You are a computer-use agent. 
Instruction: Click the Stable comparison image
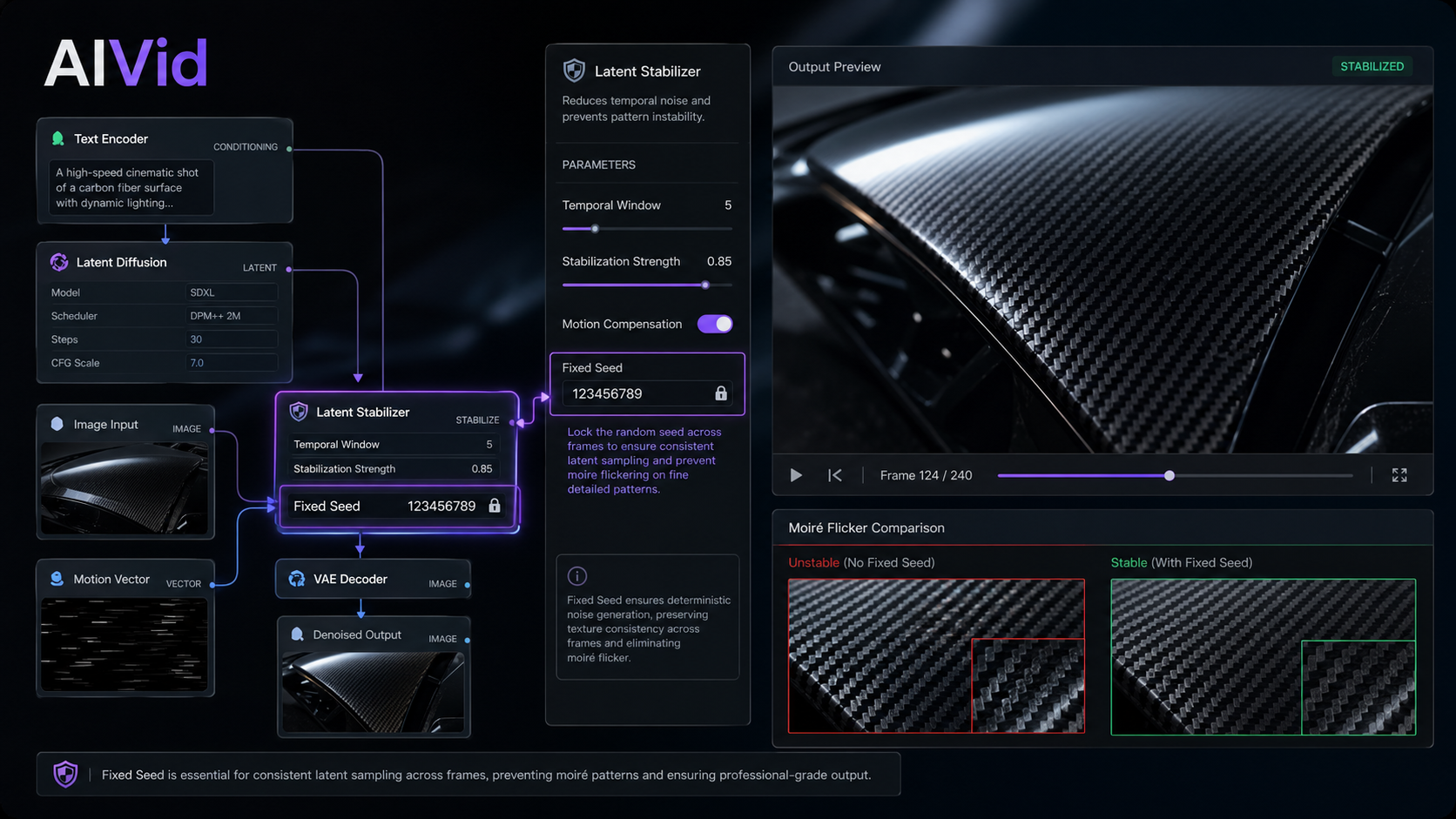point(1264,657)
